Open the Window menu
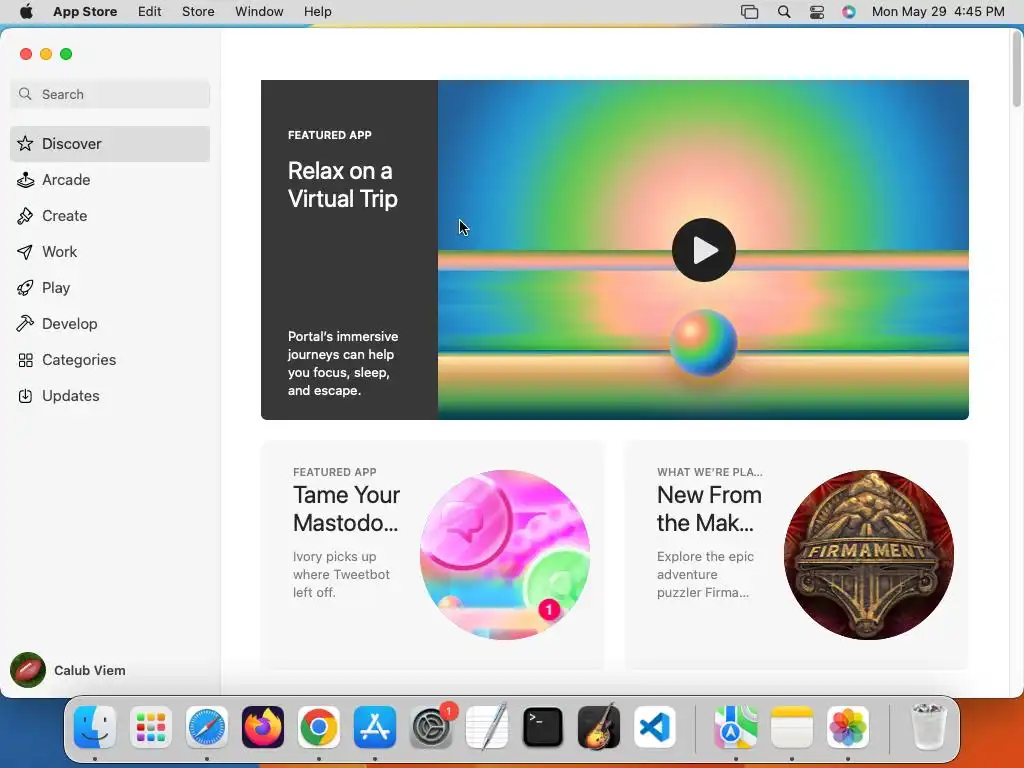The image size is (1024, 768). pyautogui.click(x=259, y=12)
